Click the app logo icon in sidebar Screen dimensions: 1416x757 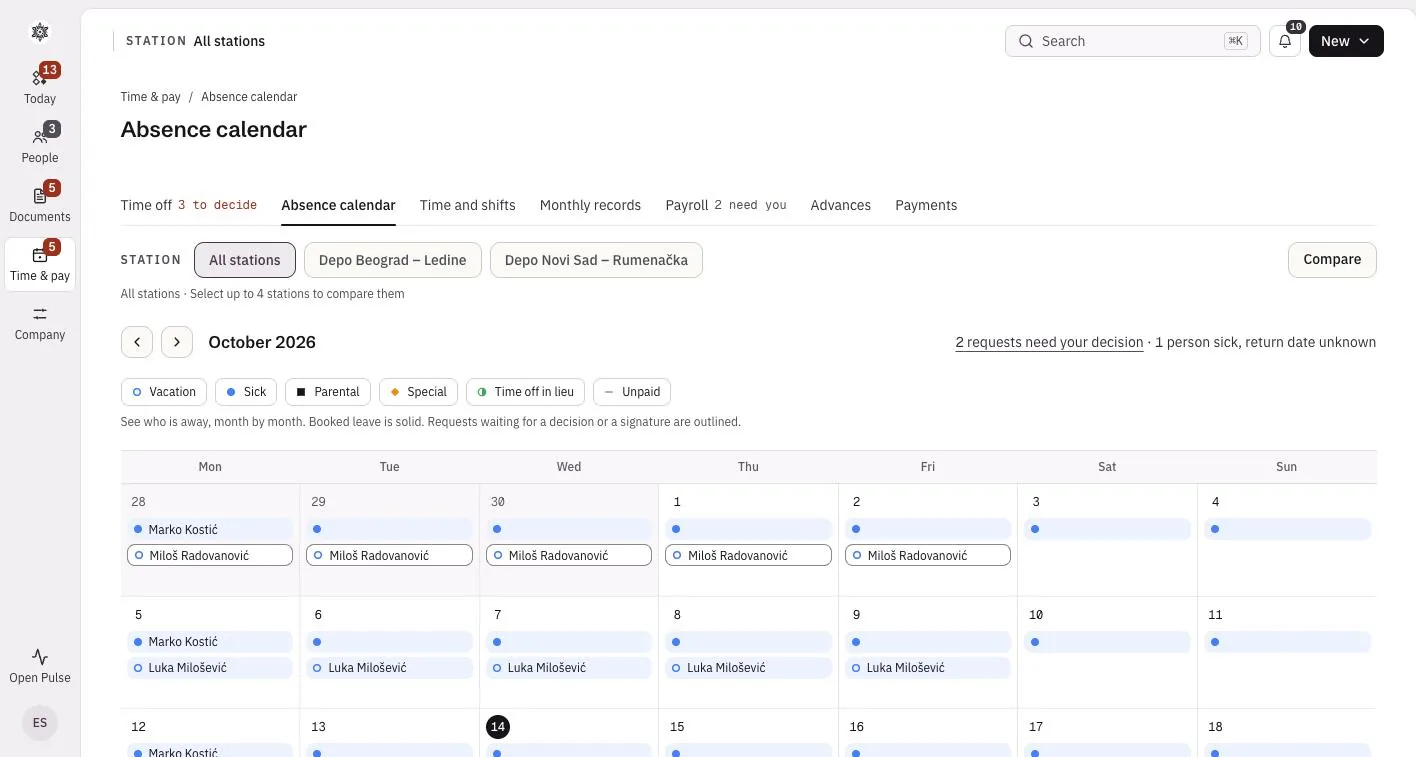[x=40, y=32]
